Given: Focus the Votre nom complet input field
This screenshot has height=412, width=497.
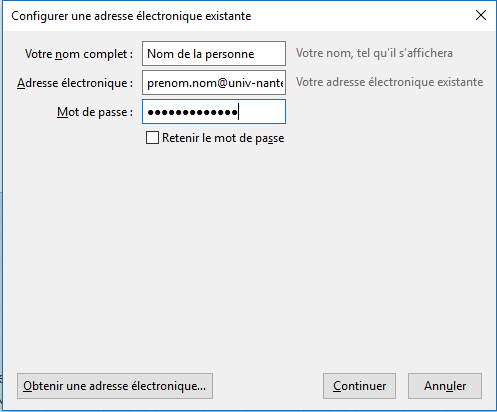Looking at the screenshot, I should 214,54.
